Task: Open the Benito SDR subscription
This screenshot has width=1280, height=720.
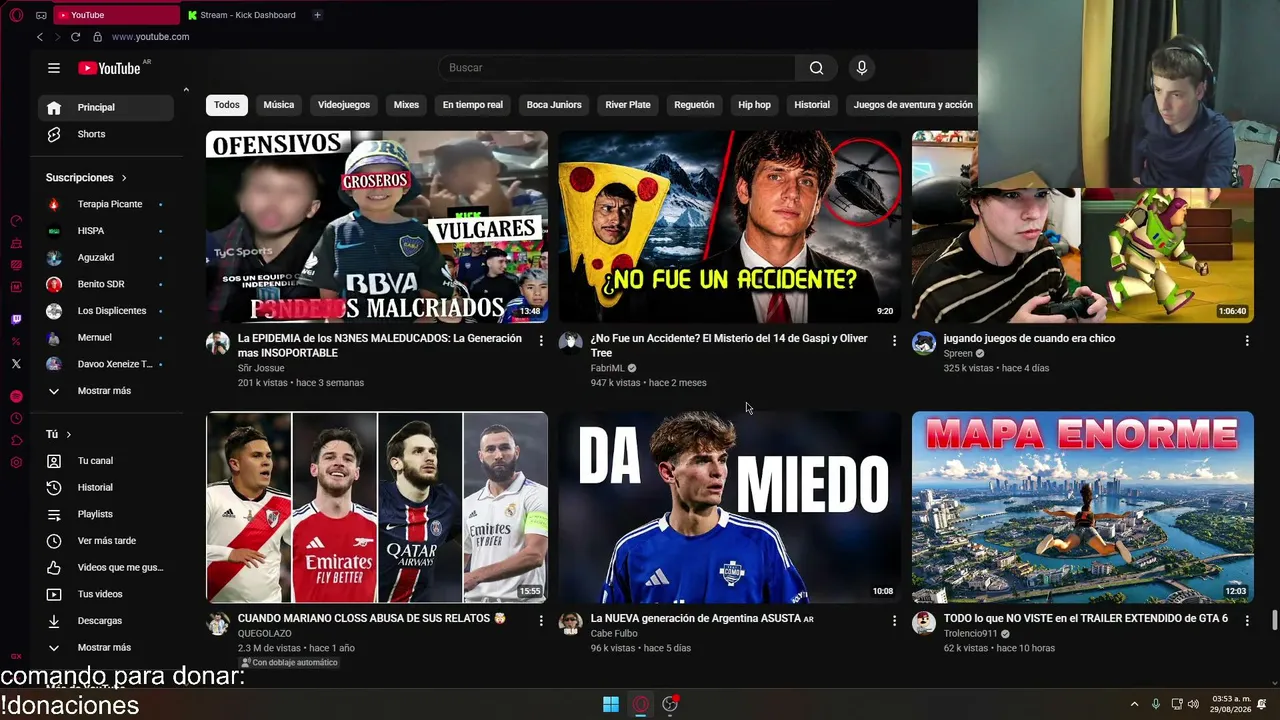Action: click(106, 284)
